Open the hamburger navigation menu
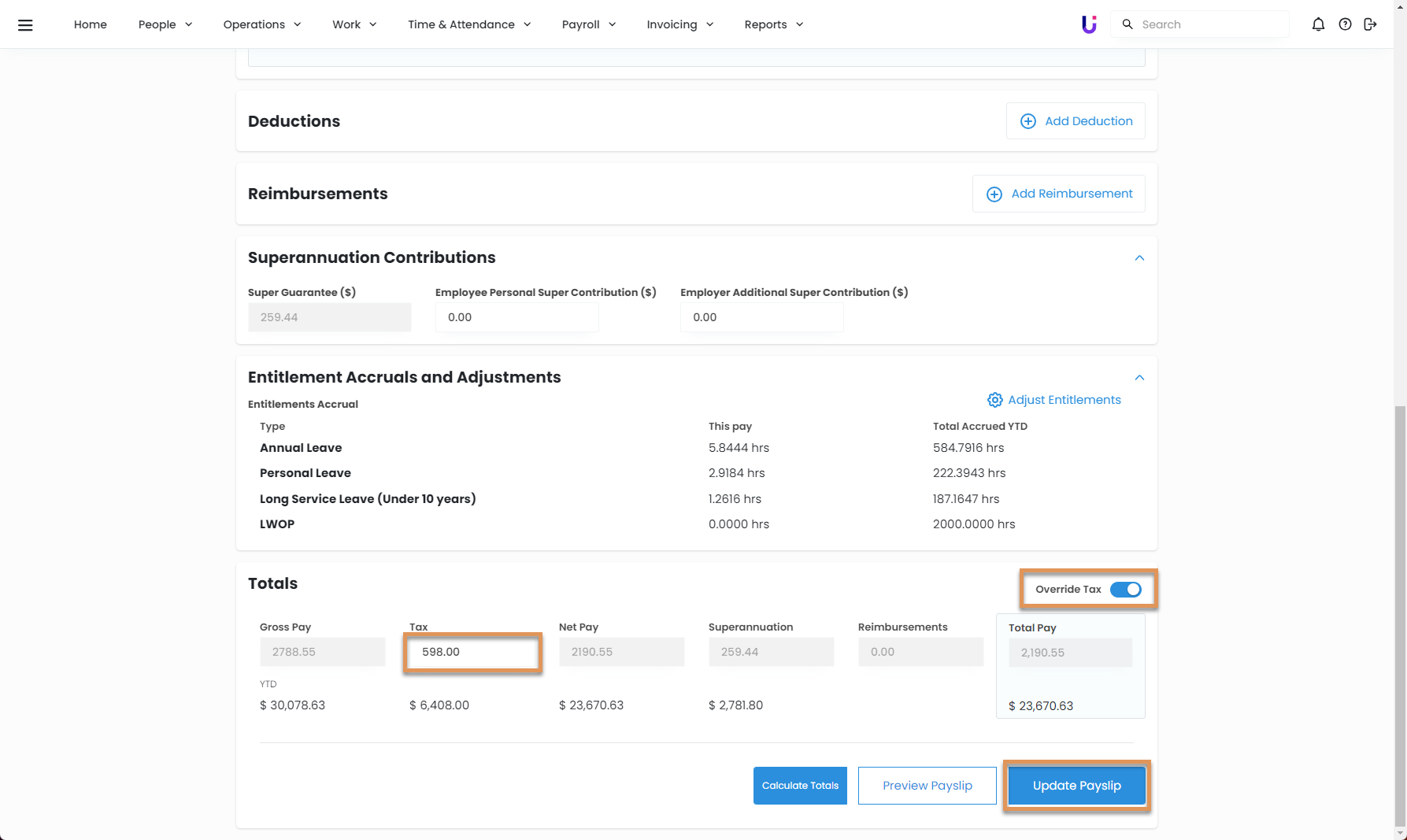 point(25,24)
